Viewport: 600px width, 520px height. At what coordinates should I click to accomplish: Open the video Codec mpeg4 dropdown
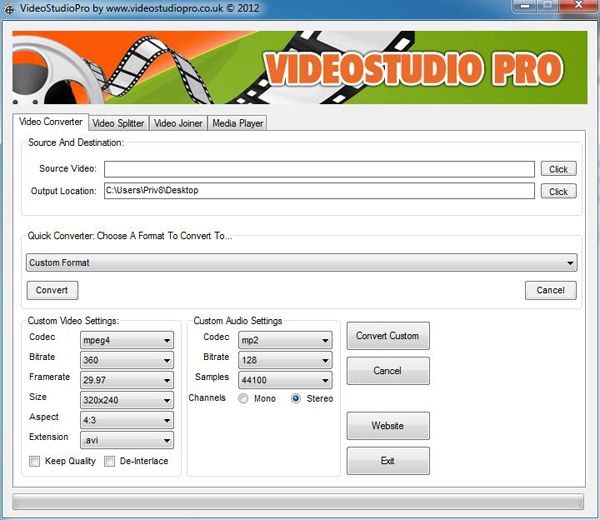click(x=127, y=340)
